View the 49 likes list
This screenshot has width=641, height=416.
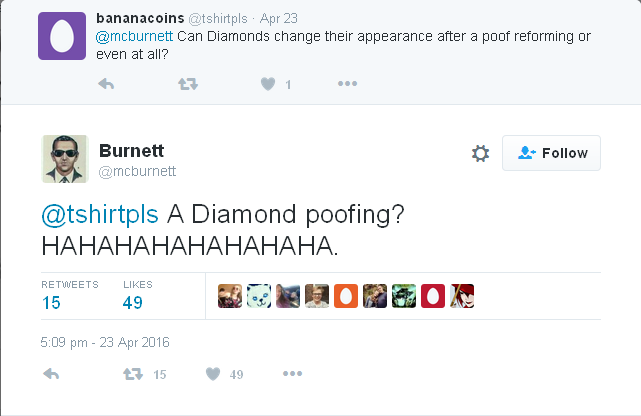click(134, 302)
